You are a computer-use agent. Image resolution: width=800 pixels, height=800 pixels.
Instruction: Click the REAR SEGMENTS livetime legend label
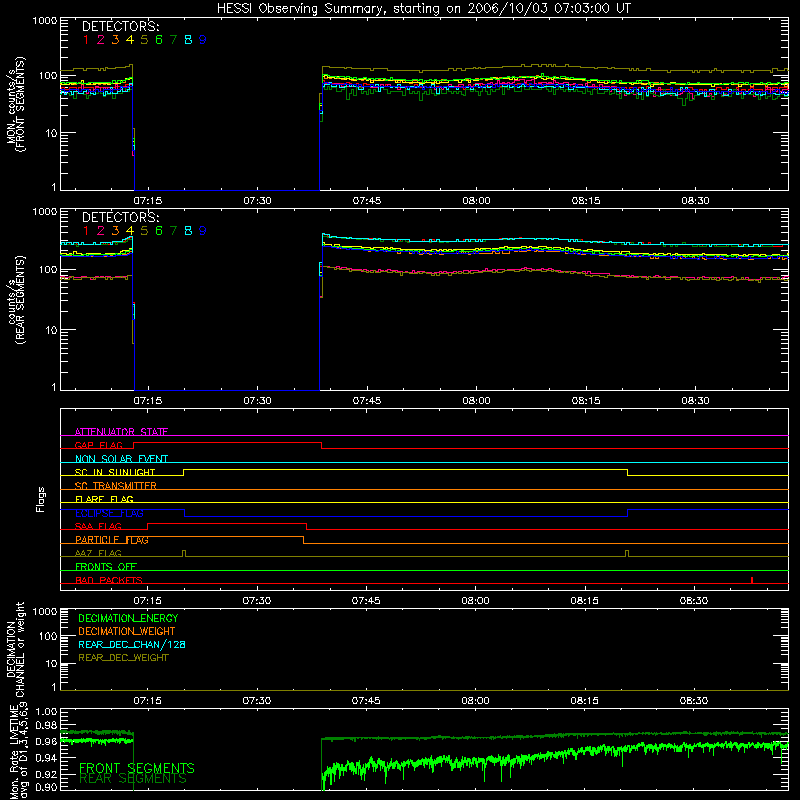133,779
